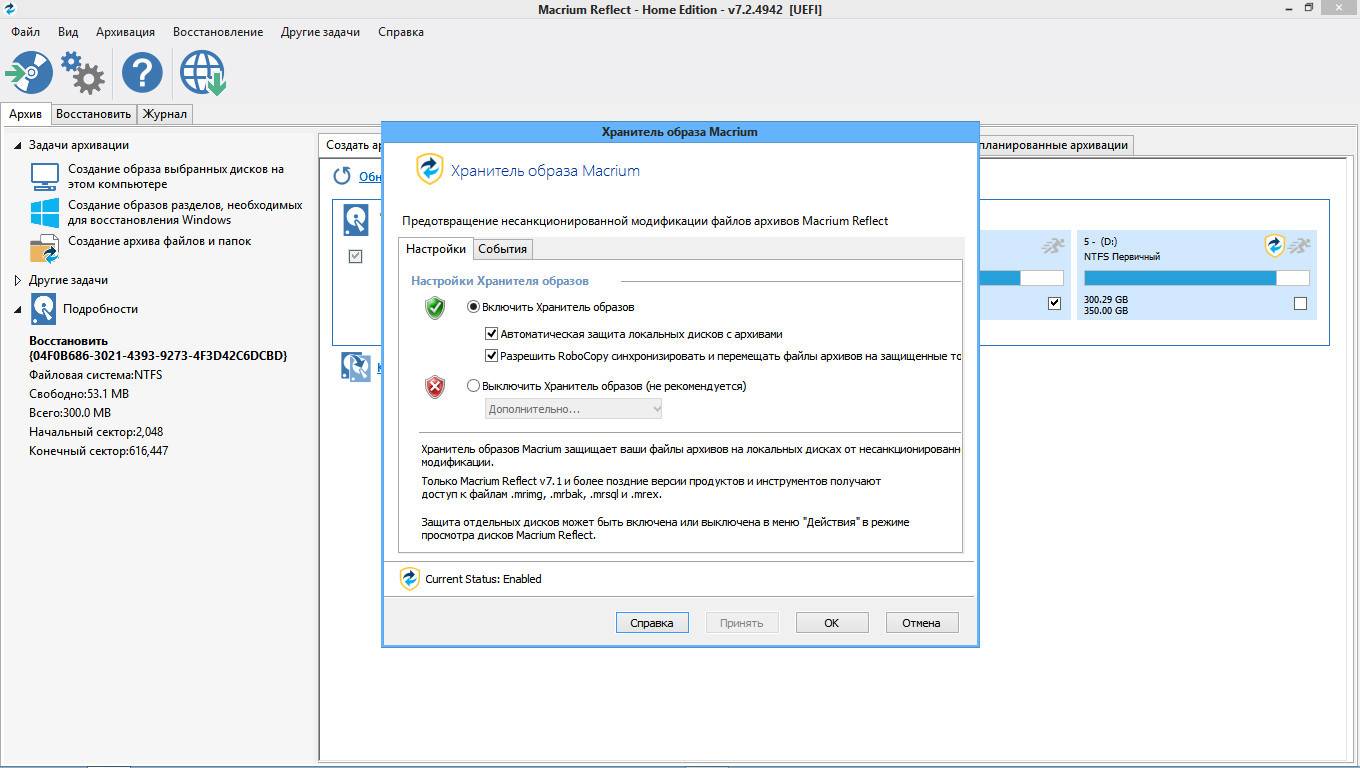Open the запланированные архивации tab
This screenshot has height=768, width=1360.
coord(1055,145)
